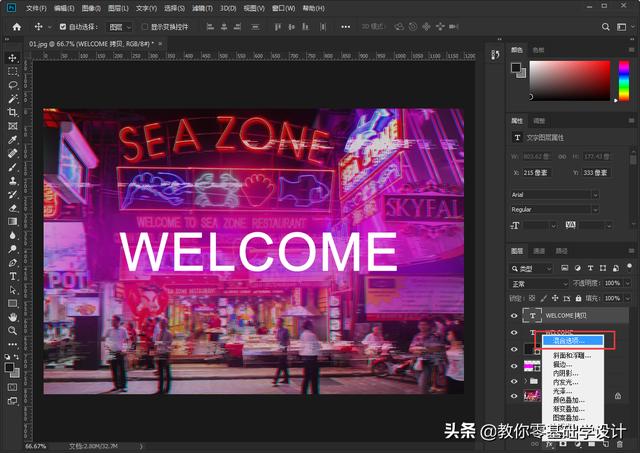Select the Gradient tool
Viewport: 640px width, 453px height.
[13, 222]
